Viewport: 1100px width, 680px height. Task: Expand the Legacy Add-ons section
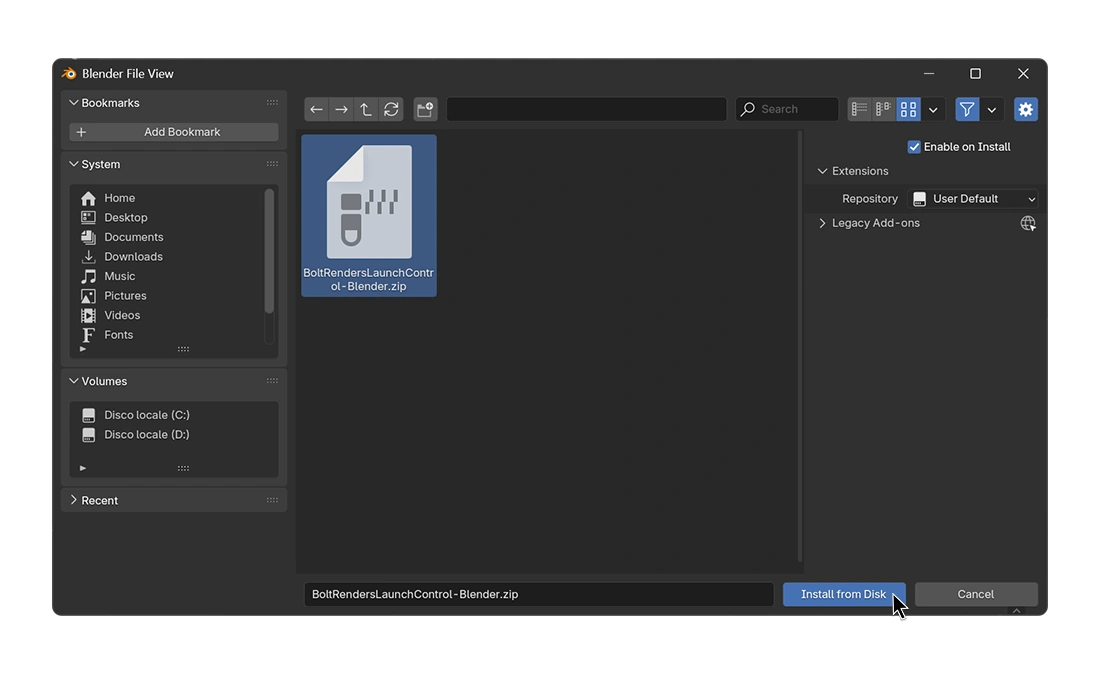pyautogui.click(x=822, y=223)
